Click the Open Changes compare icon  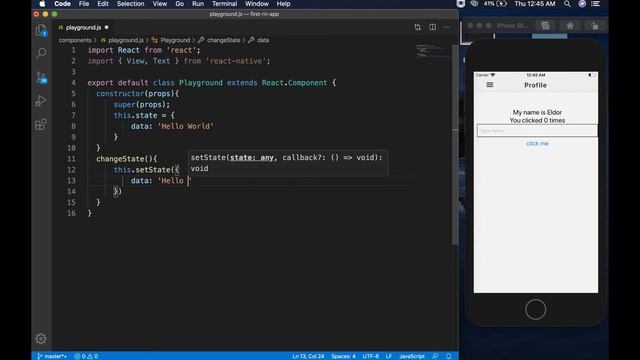click(417, 27)
